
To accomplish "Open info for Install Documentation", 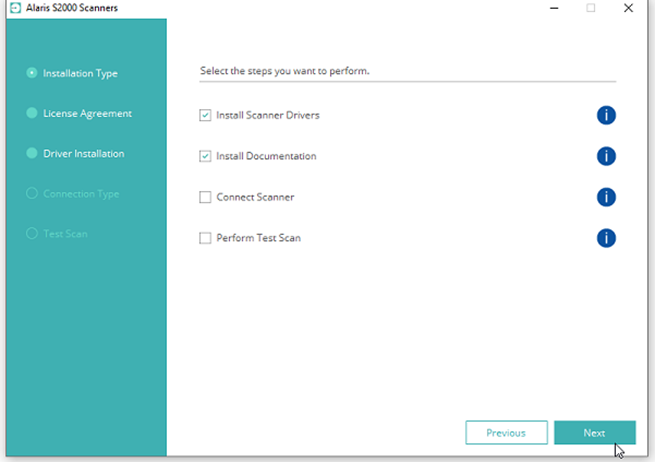I will pyautogui.click(x=606, y=156).
